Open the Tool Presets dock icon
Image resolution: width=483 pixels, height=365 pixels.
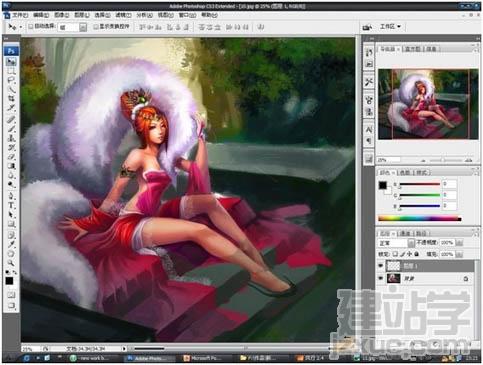pyautogui.click(x=369, y=82)
